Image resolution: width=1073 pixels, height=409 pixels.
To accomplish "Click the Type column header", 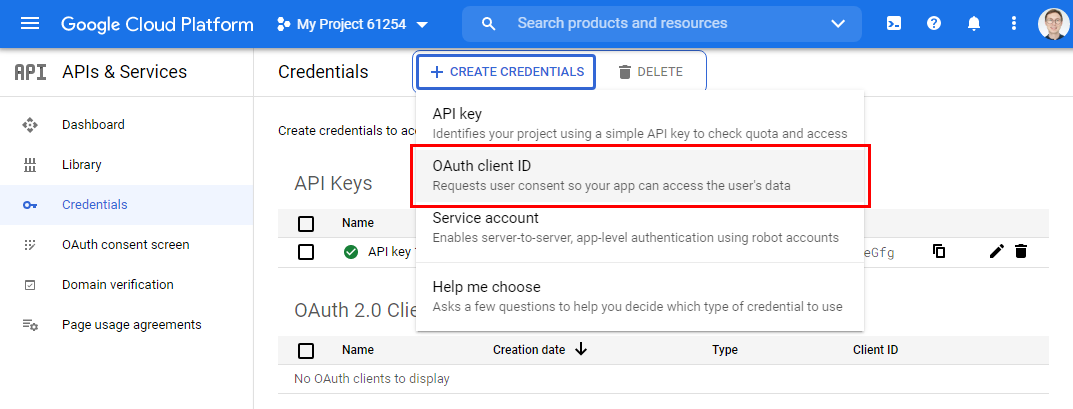I will point(725,349).
